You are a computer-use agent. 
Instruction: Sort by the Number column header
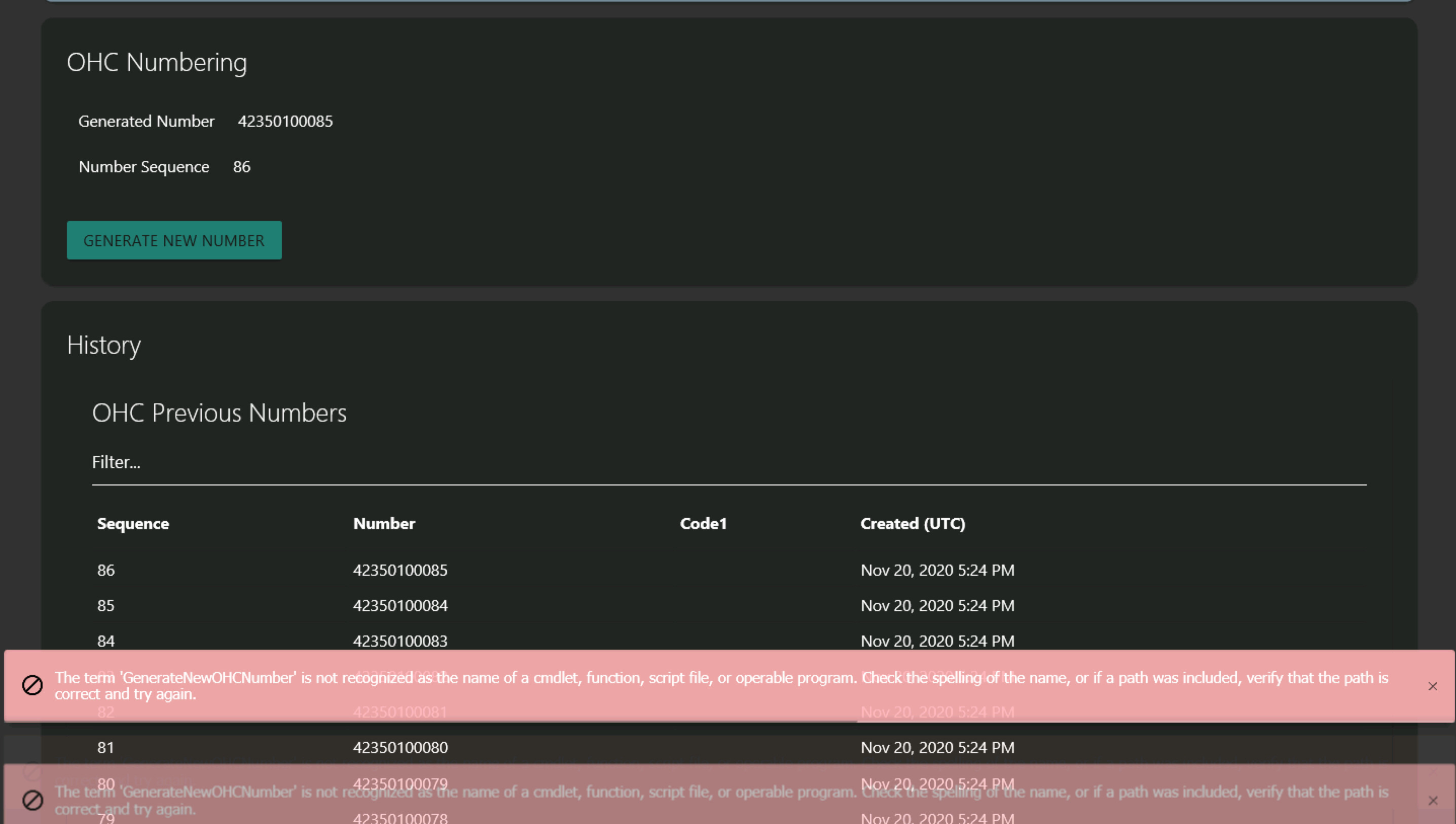(384, 523)
